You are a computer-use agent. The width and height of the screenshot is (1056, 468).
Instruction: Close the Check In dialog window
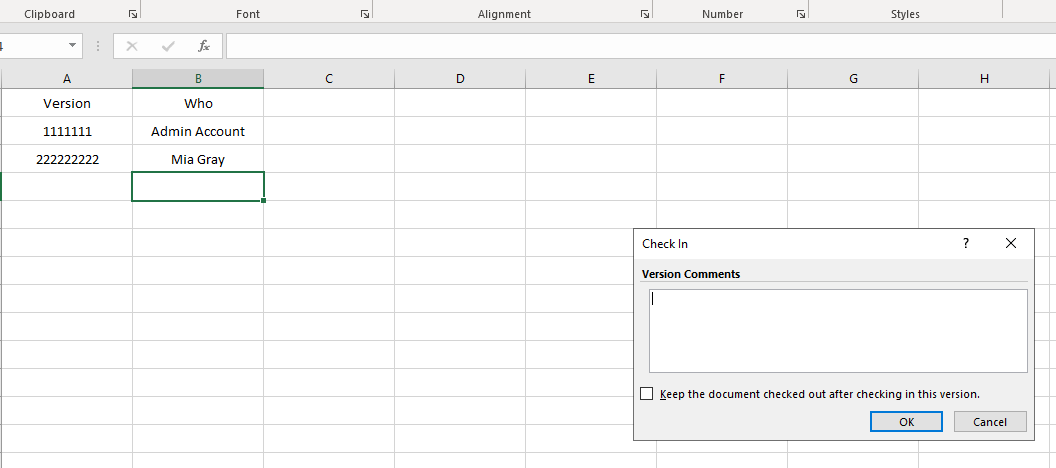1011,243
